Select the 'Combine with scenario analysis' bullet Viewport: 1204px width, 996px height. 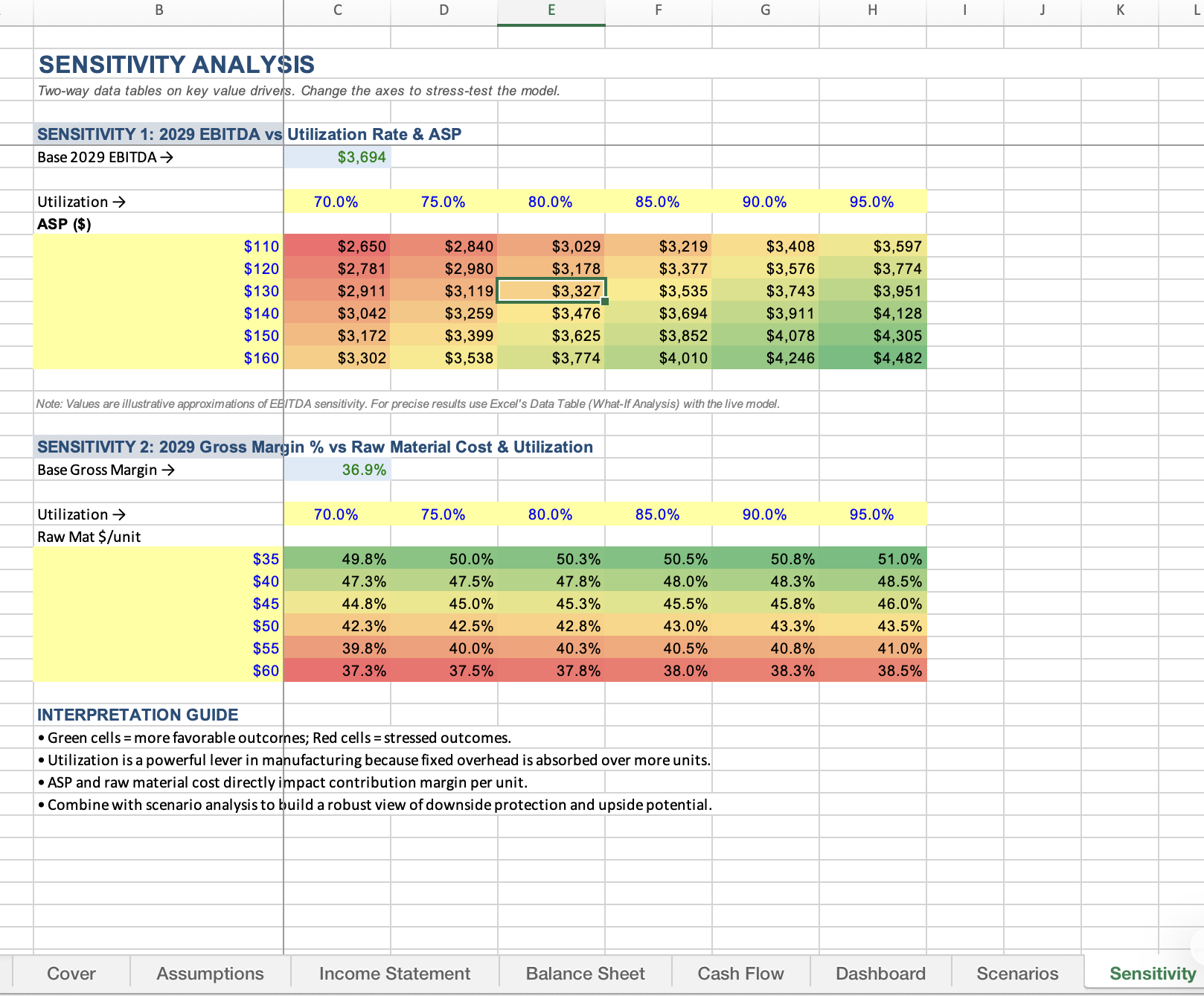374,805
